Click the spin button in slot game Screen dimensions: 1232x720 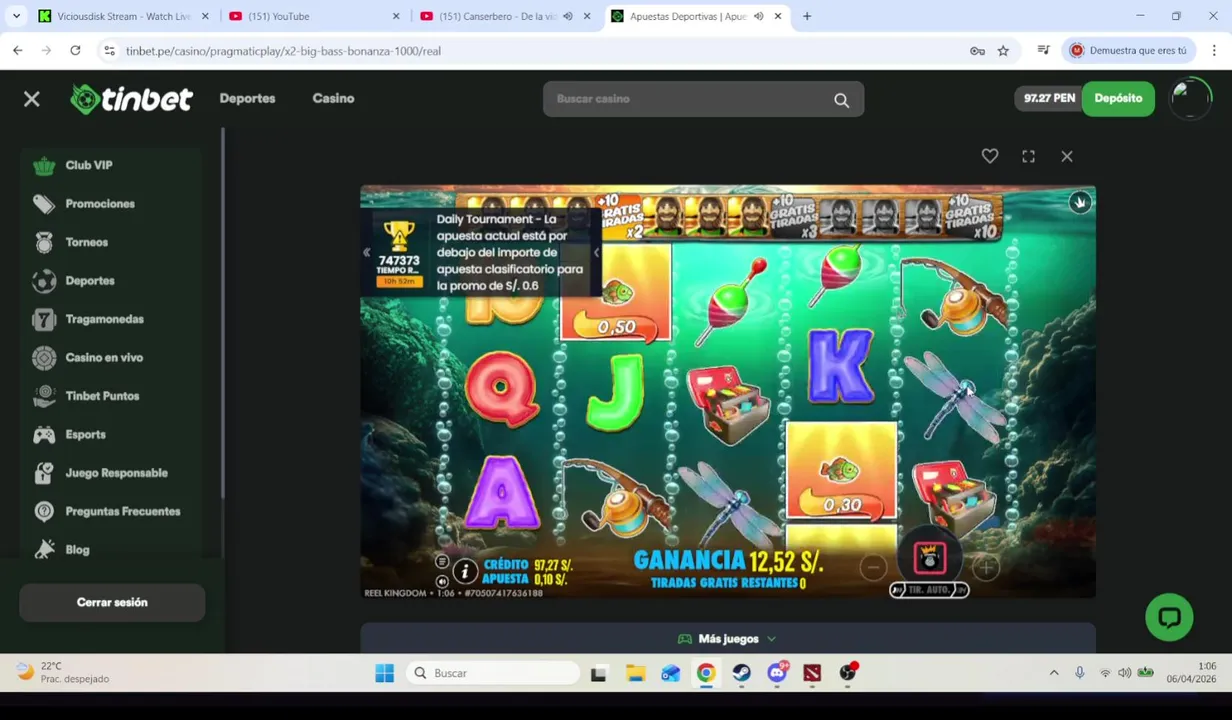click(x=929, y=559)
